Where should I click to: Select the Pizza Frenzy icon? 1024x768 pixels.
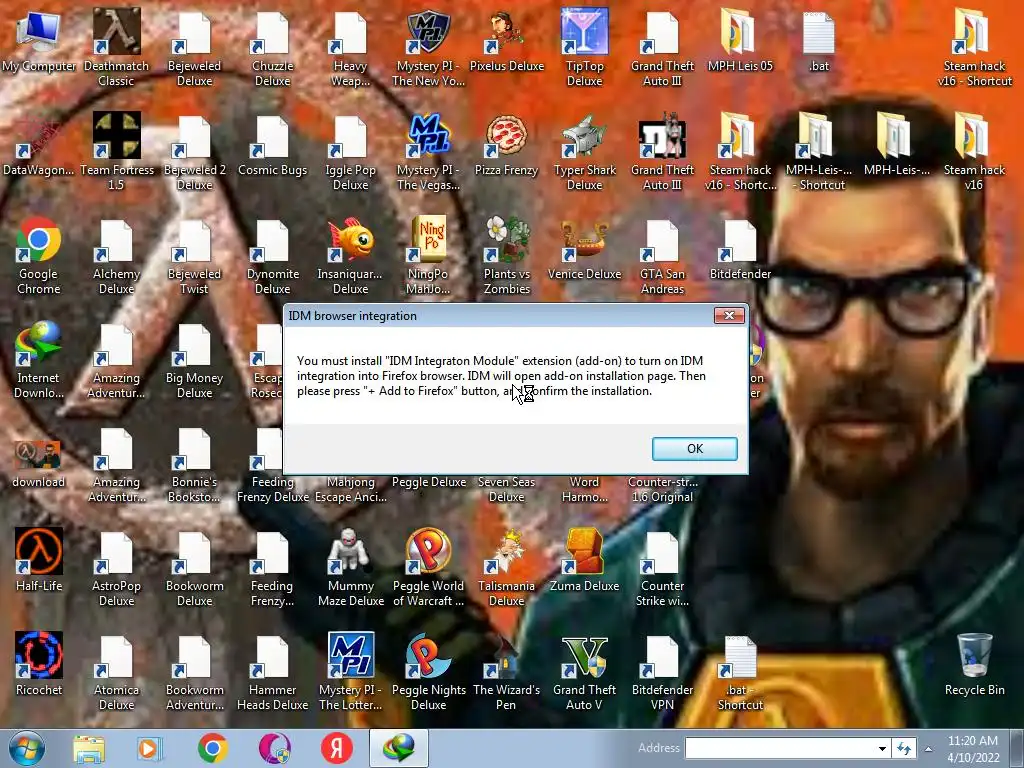[506, 146]
